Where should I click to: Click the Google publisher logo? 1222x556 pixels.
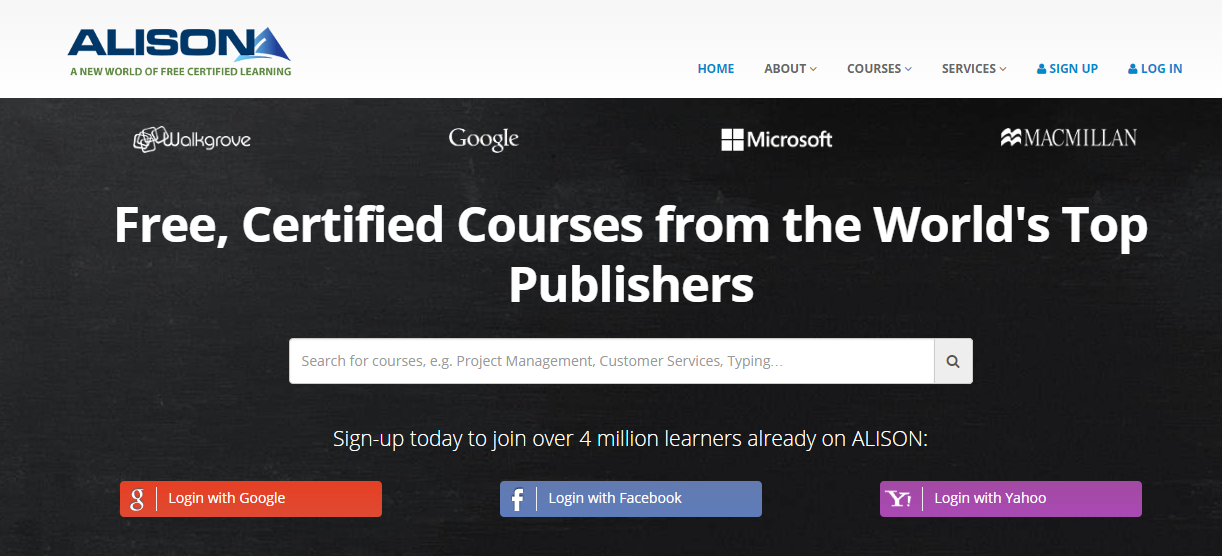click(x=484, y=139)
